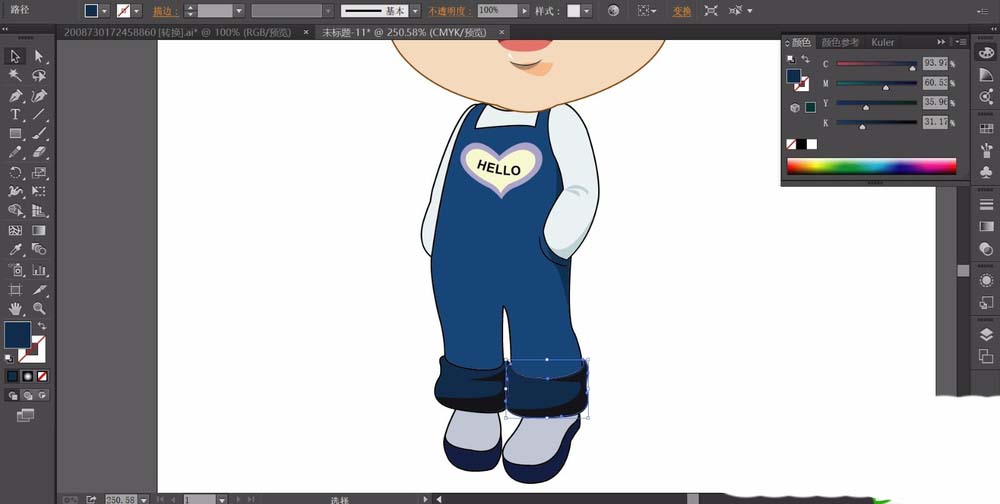
Task: Select the Direct Selection tool
Action: 39,57
